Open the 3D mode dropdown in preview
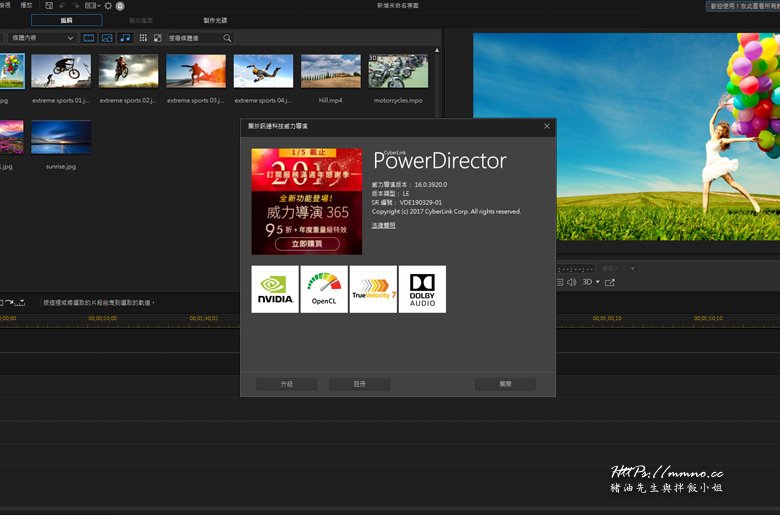This screenshot has width=780, height=515. click(x=590, y=282)
